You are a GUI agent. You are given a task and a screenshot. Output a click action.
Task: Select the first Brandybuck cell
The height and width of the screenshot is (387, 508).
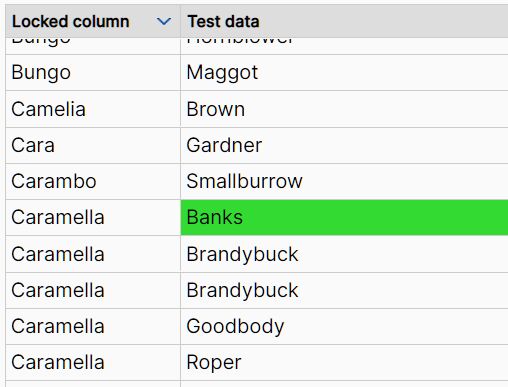pyautogui.click(x=344, y=254)
